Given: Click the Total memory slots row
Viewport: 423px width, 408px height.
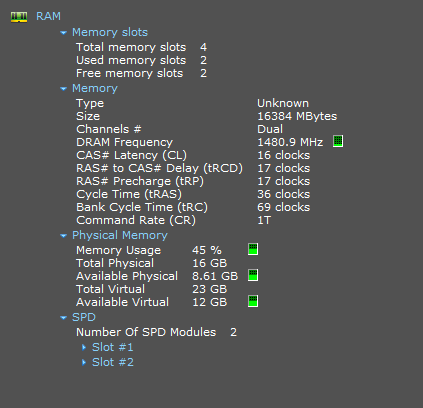Looking at the screenshot, I should click(x=141, y=47).
